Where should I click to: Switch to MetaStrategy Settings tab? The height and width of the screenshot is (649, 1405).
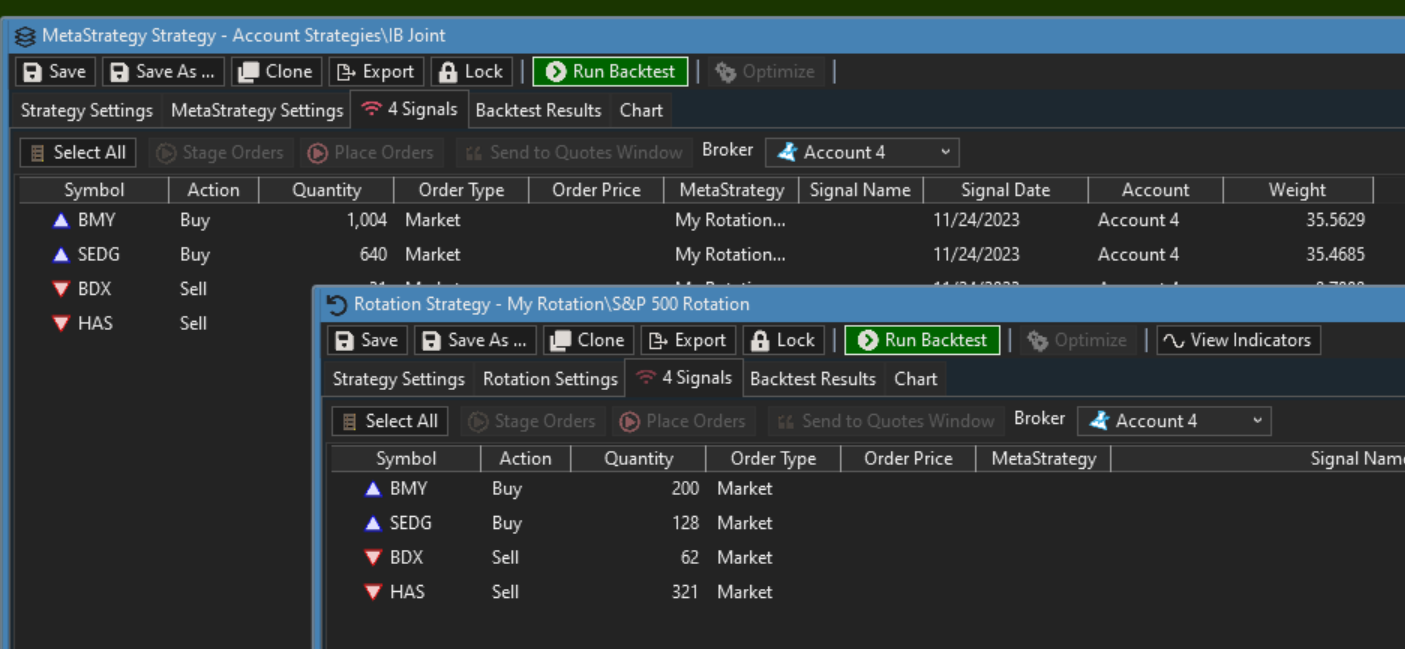click(x=257, y=110)
